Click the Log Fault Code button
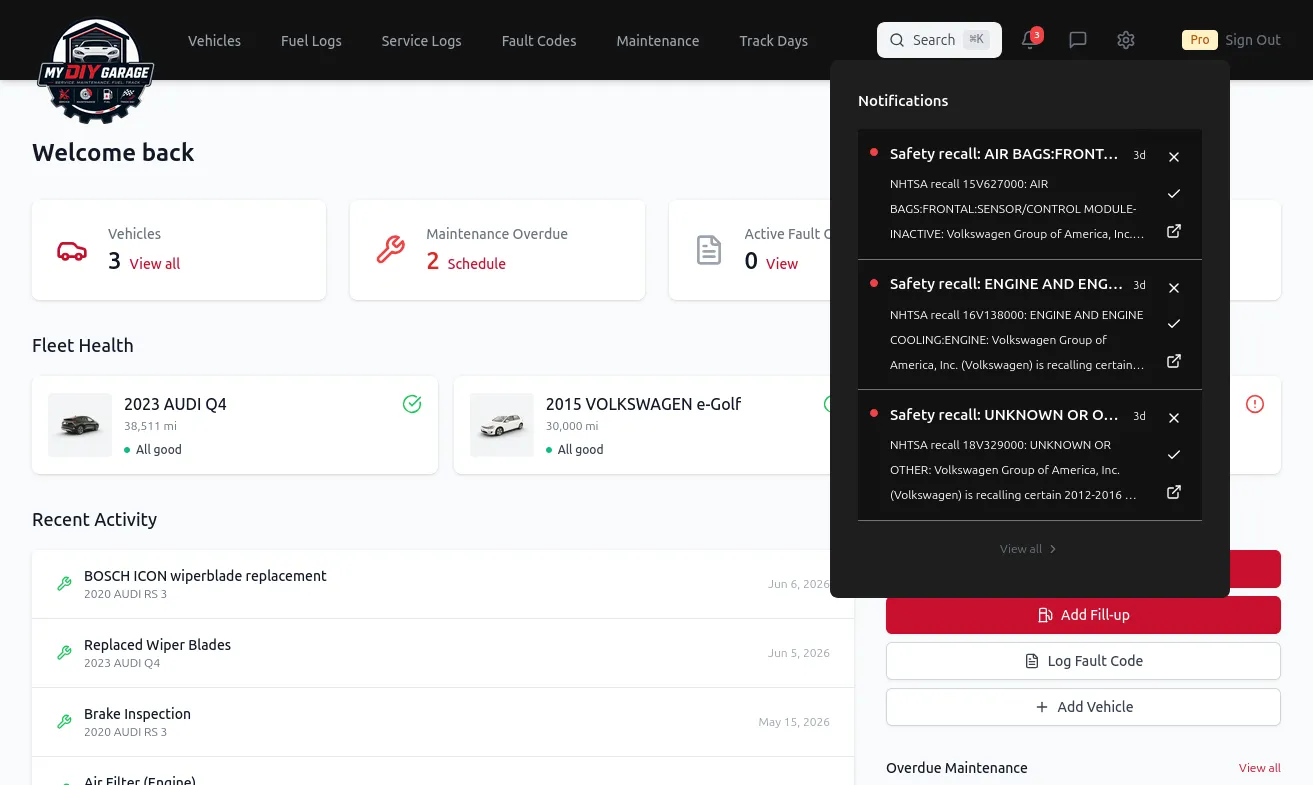Image resolution: width=1313 pixels, height=785 pixels. [1083, 661]
